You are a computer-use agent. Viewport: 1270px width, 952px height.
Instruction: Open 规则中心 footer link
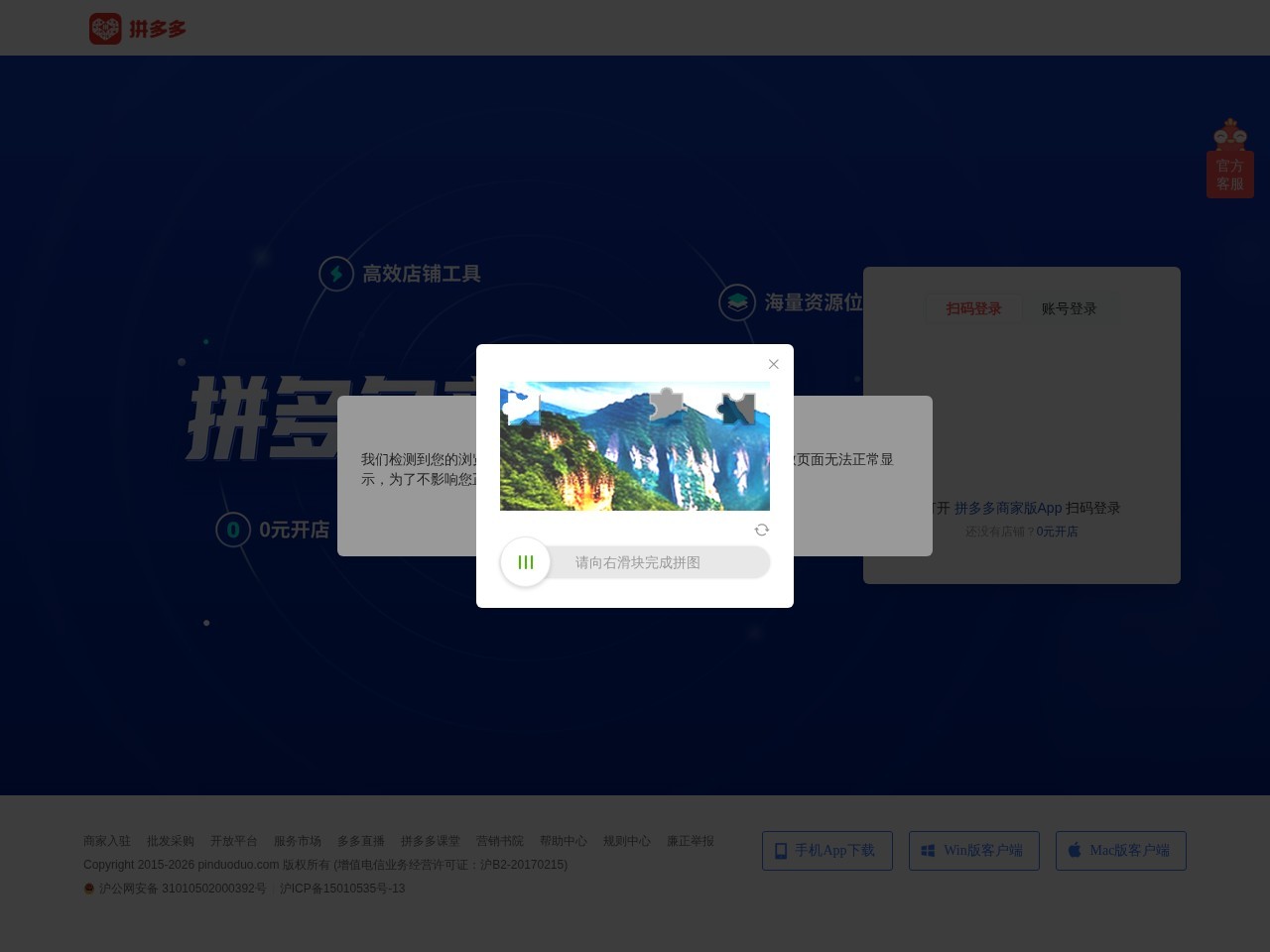tap(627, 841)
